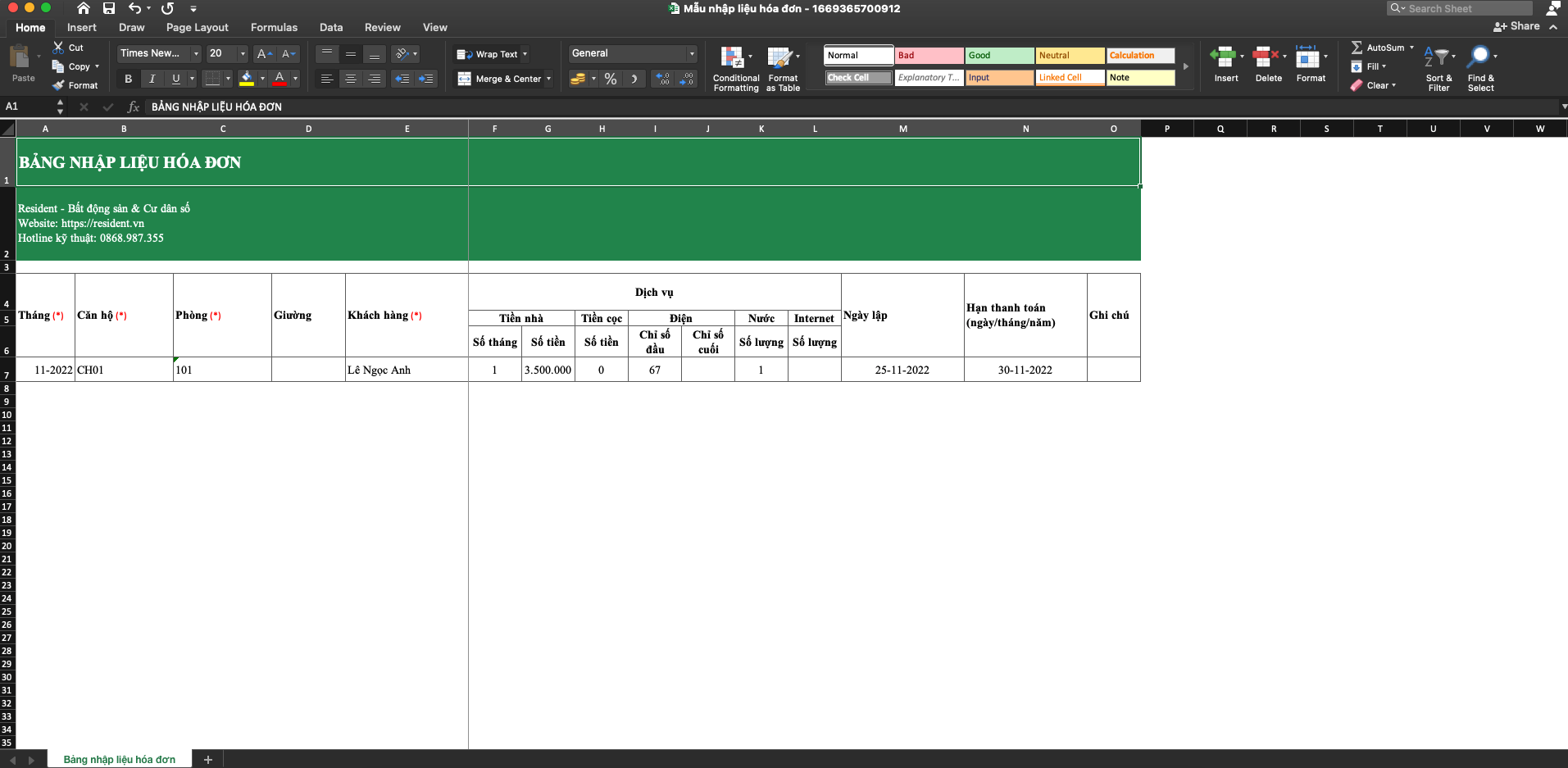1568x768 pixels.
Task: Click the Increase Indent icon
Action: tap(425, 79)
